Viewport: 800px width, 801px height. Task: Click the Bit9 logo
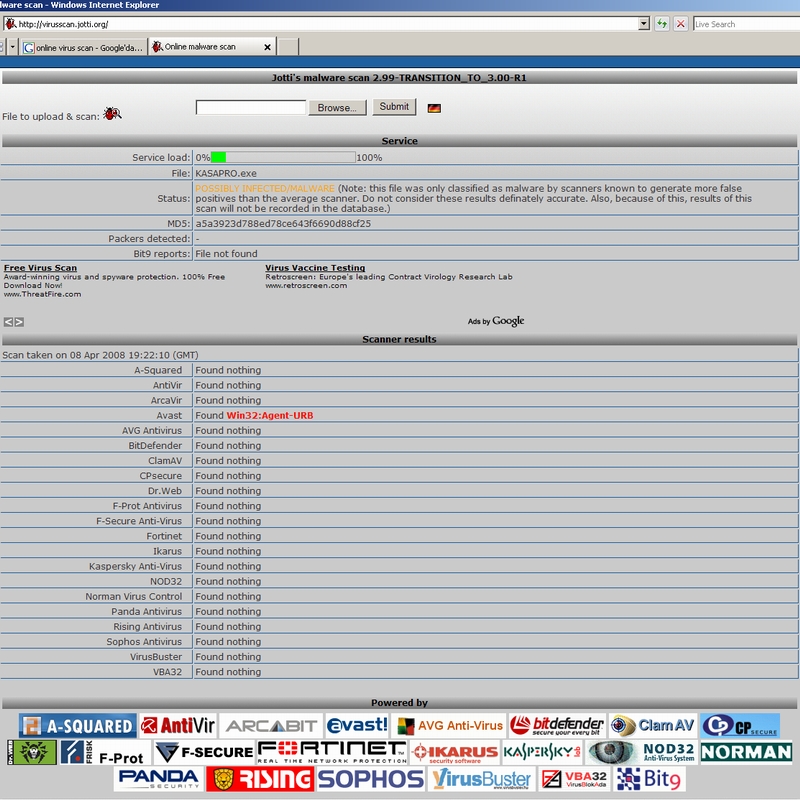[x=649, y=779]
